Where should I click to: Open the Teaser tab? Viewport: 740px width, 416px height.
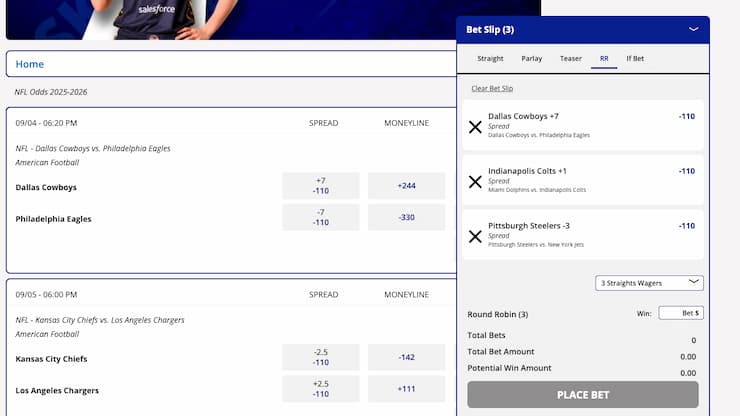[x=571, y=59]
